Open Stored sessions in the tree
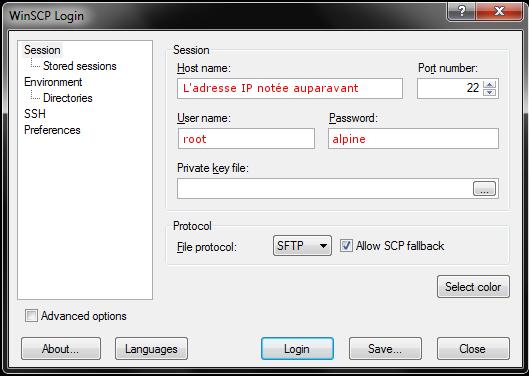The width and height of the screenshot is (529, 376). click(x=80, y=66)
